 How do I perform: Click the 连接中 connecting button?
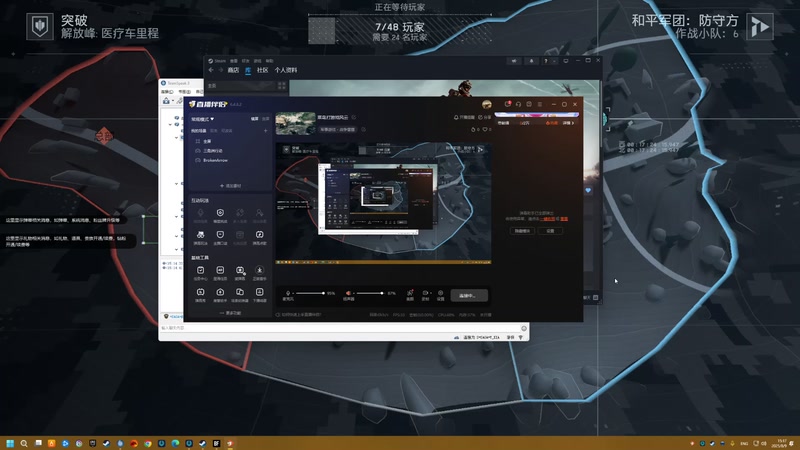(469, 295)
